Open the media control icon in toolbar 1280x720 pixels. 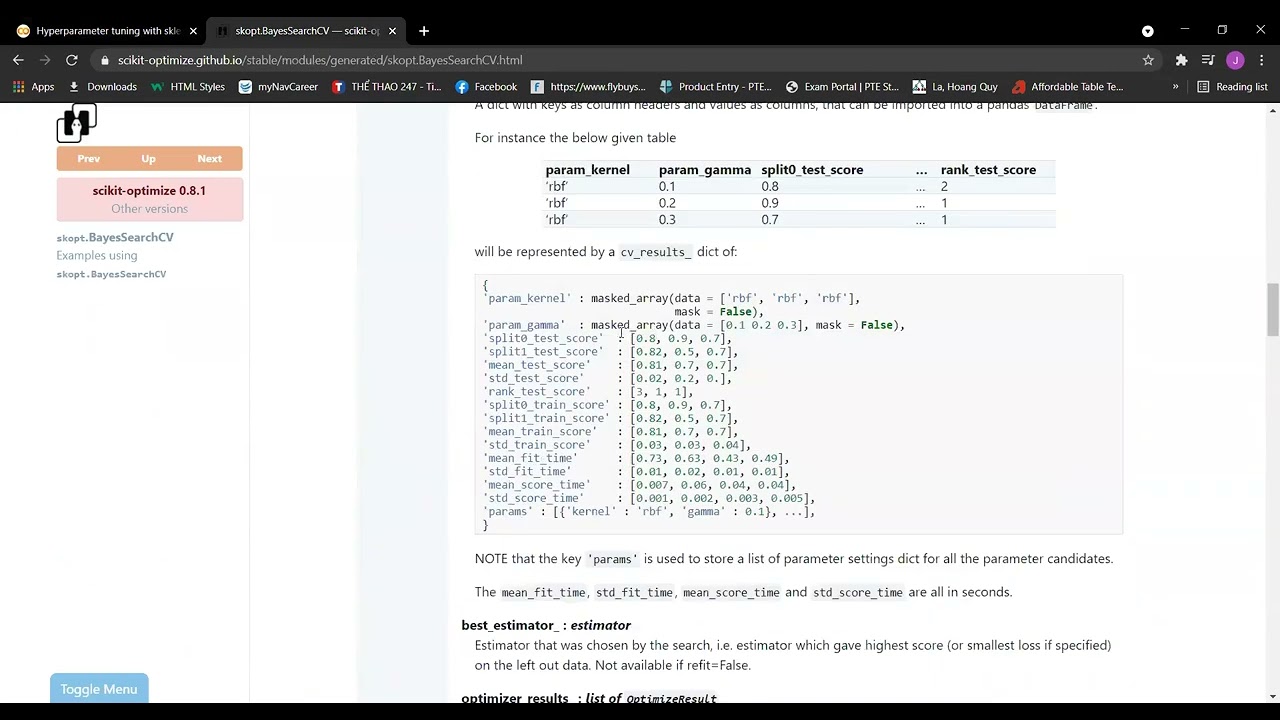[x=1208, y=60]
